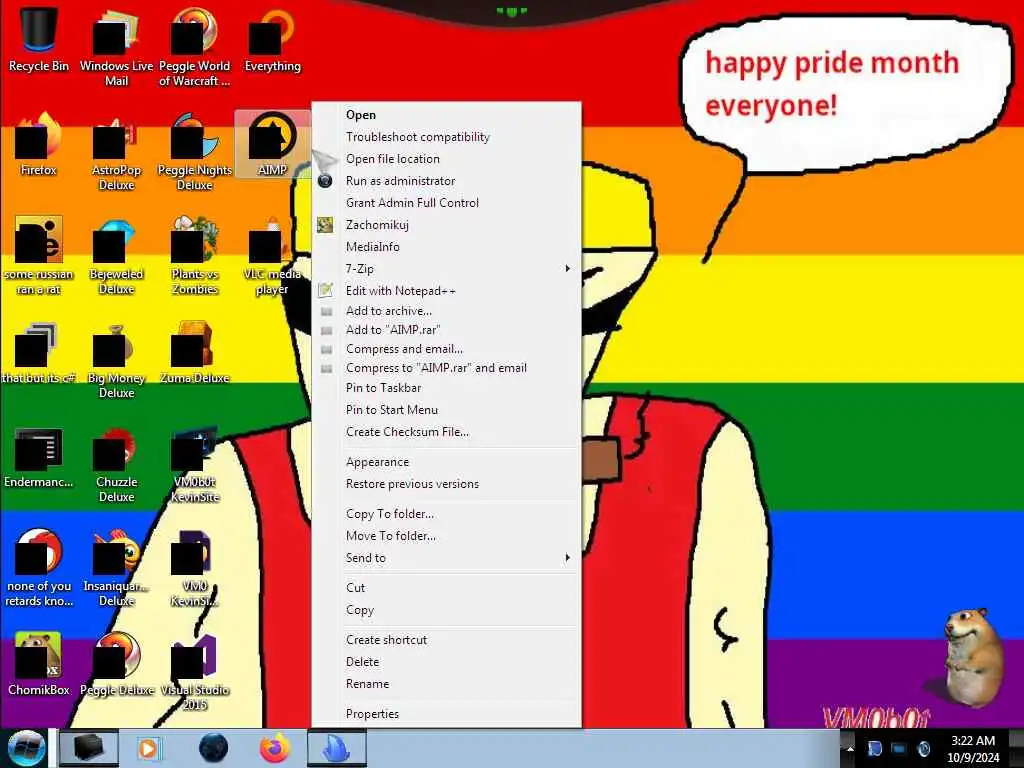This screenshot has width=1024, height=768.
Task: Select the ChomikBox desktop shortcut
Action: (39, 665)
